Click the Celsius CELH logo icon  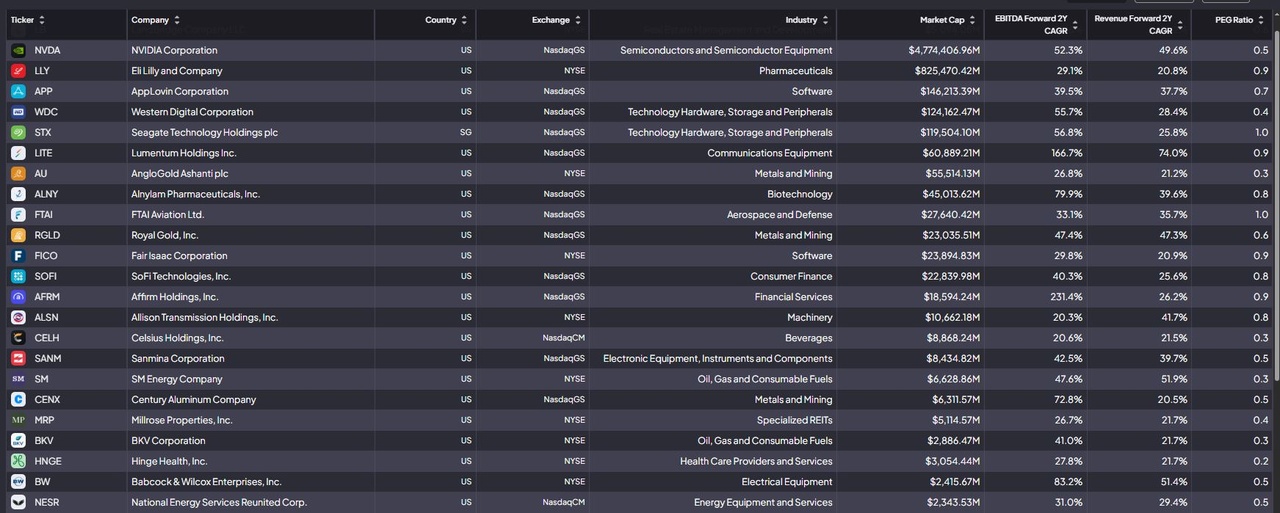(18, 338)
